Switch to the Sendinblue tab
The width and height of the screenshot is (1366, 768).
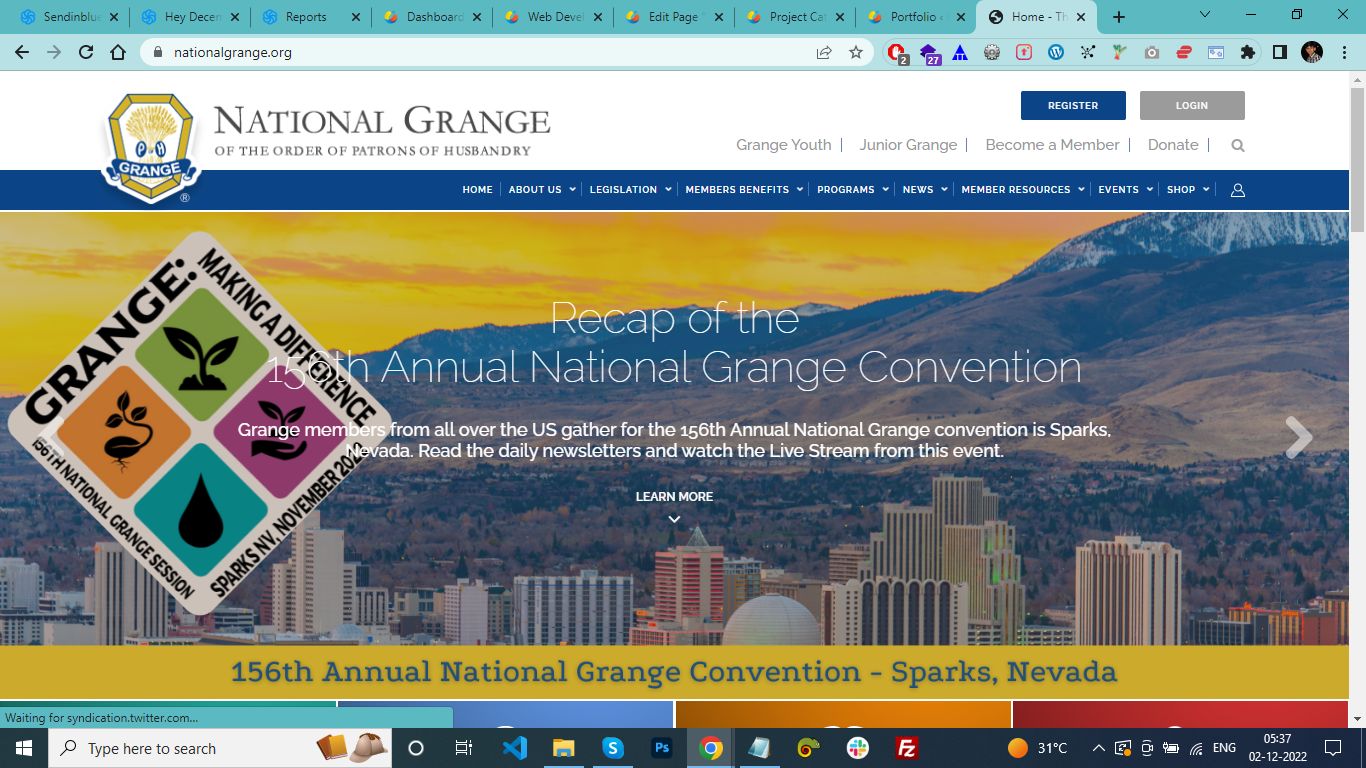(68, 17)
